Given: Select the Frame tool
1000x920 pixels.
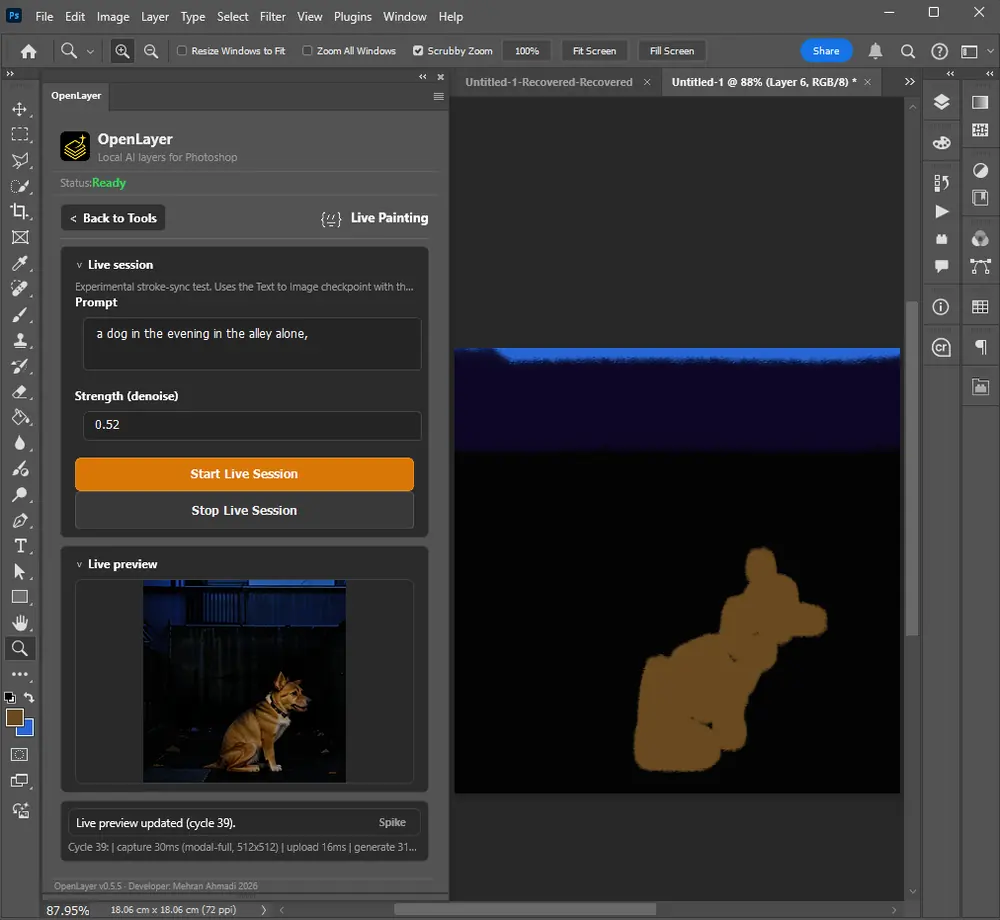Looking at the screenshot, I should point(20,237).
